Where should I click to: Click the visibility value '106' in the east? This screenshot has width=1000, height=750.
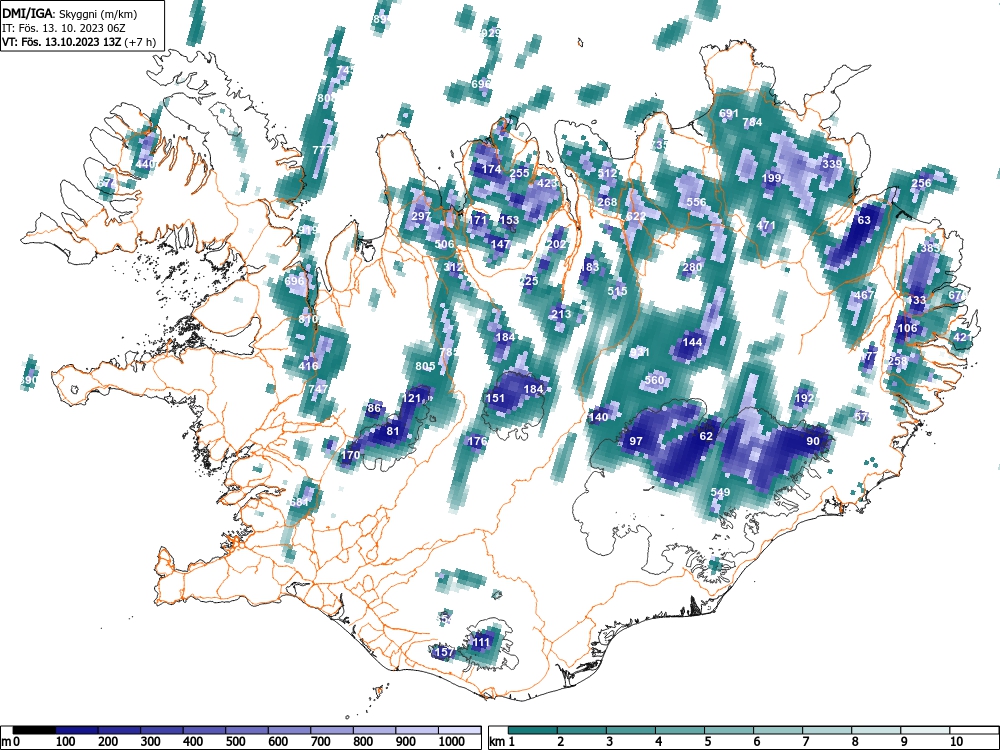907,328
